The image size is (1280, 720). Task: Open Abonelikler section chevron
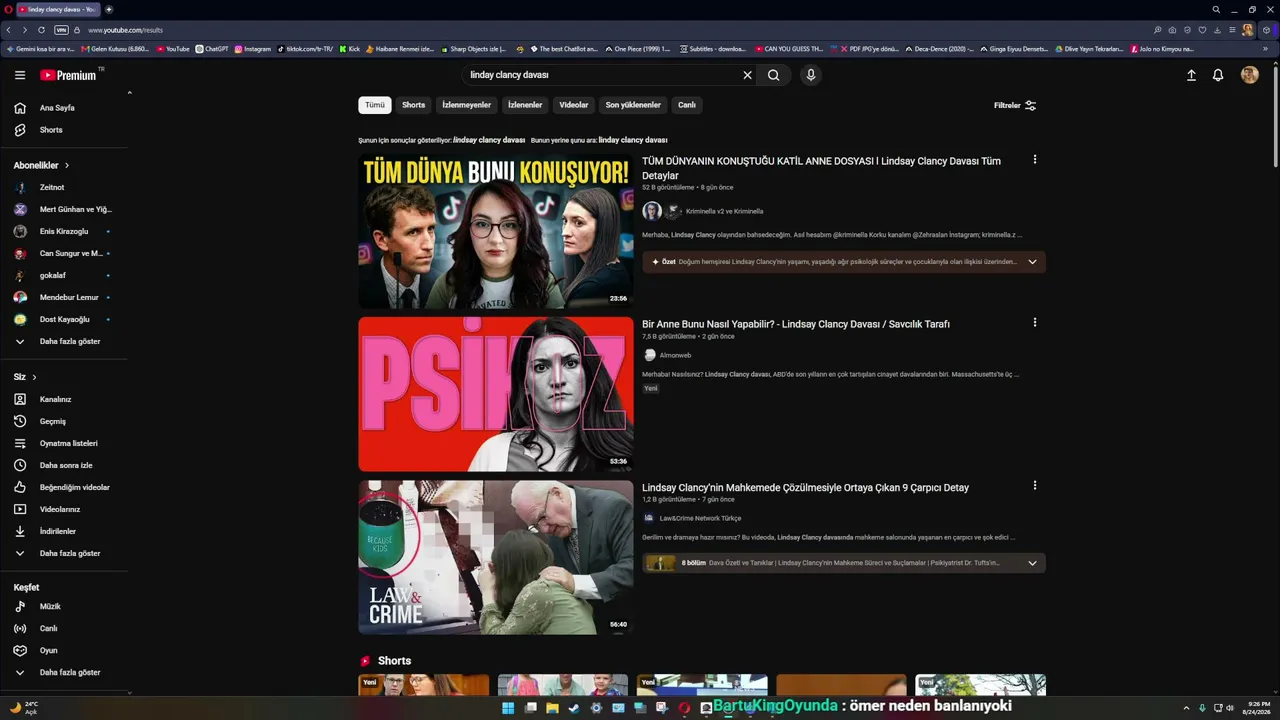coord(67,165)
